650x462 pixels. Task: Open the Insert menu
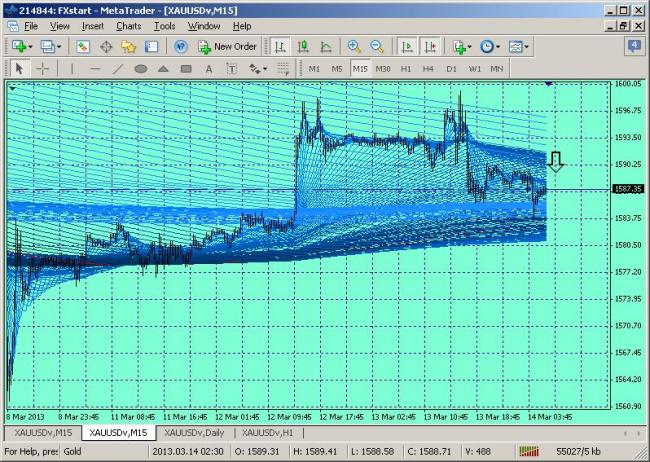click(x=92, y=25)
